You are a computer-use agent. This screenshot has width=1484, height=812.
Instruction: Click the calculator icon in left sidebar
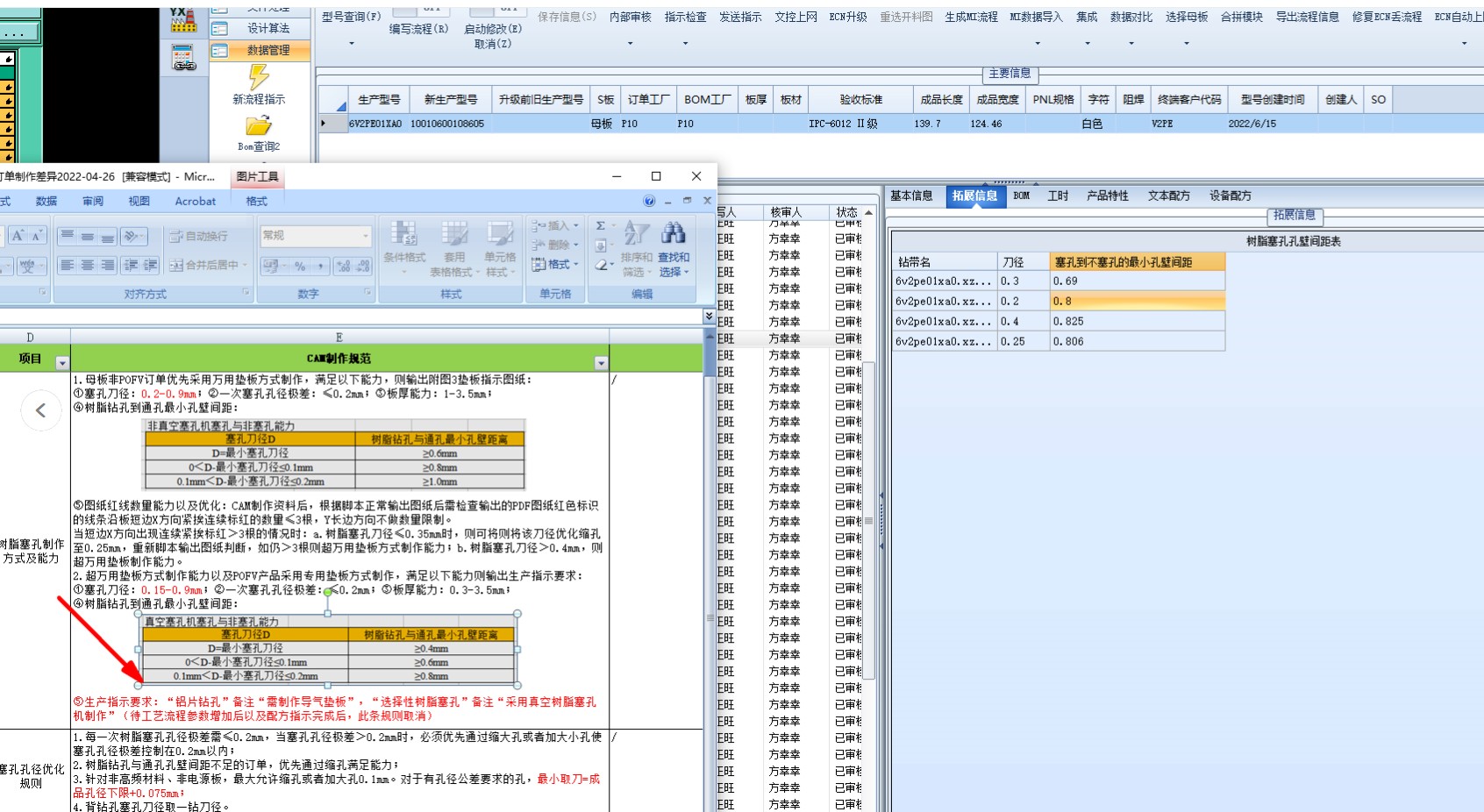pyautogui.click(x=183, y=58)
